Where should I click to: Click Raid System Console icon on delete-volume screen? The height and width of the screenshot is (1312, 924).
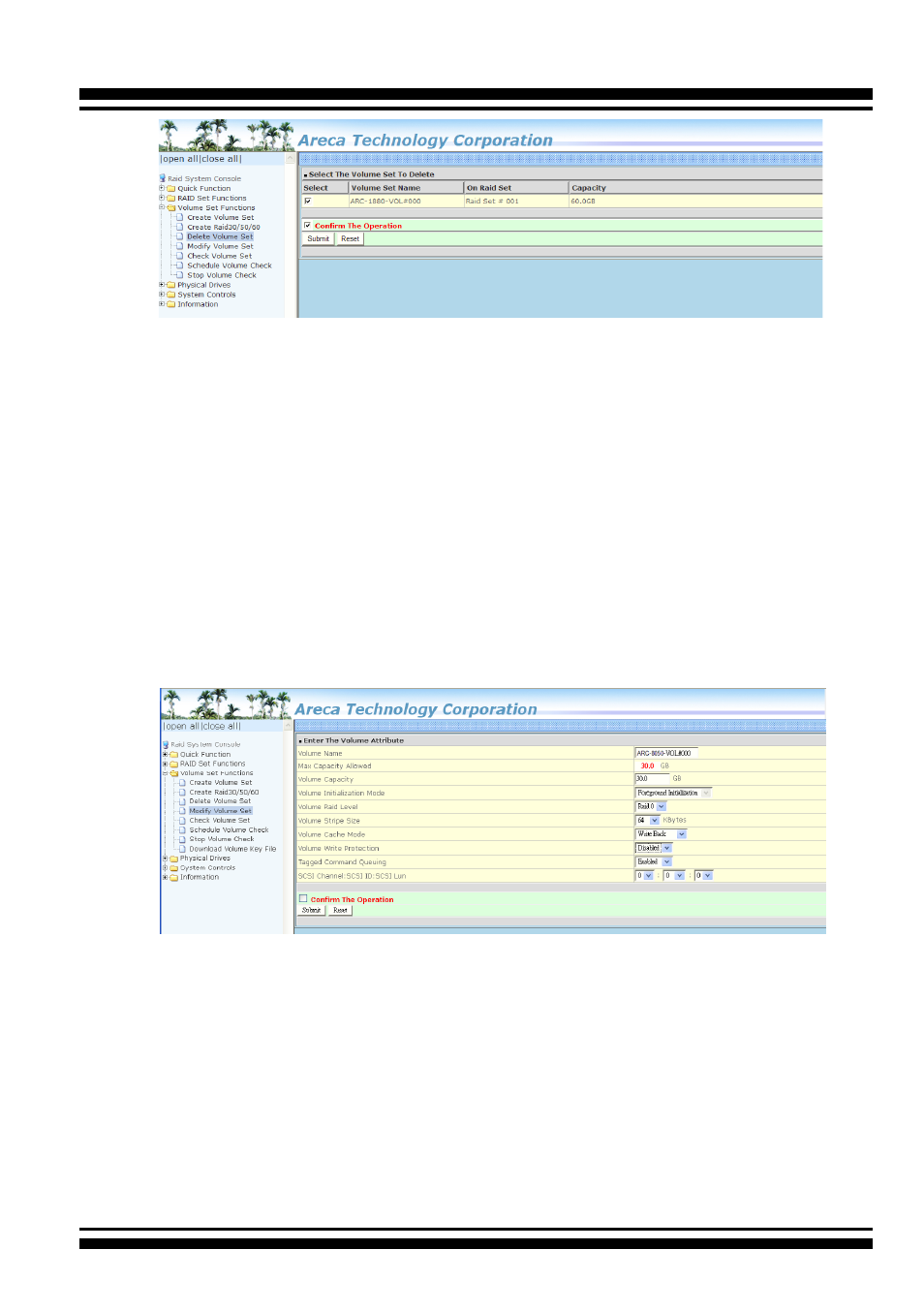(x=163, y=178)
